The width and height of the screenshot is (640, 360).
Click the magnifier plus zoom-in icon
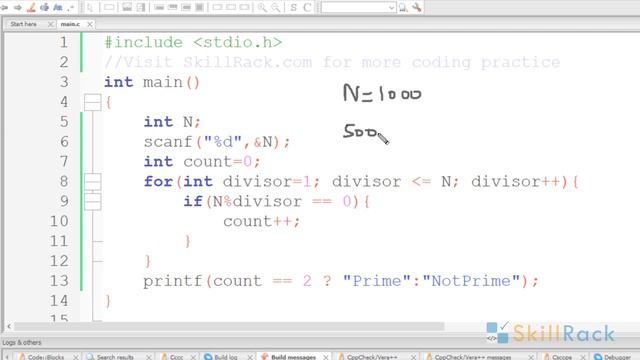click(262, 7)
